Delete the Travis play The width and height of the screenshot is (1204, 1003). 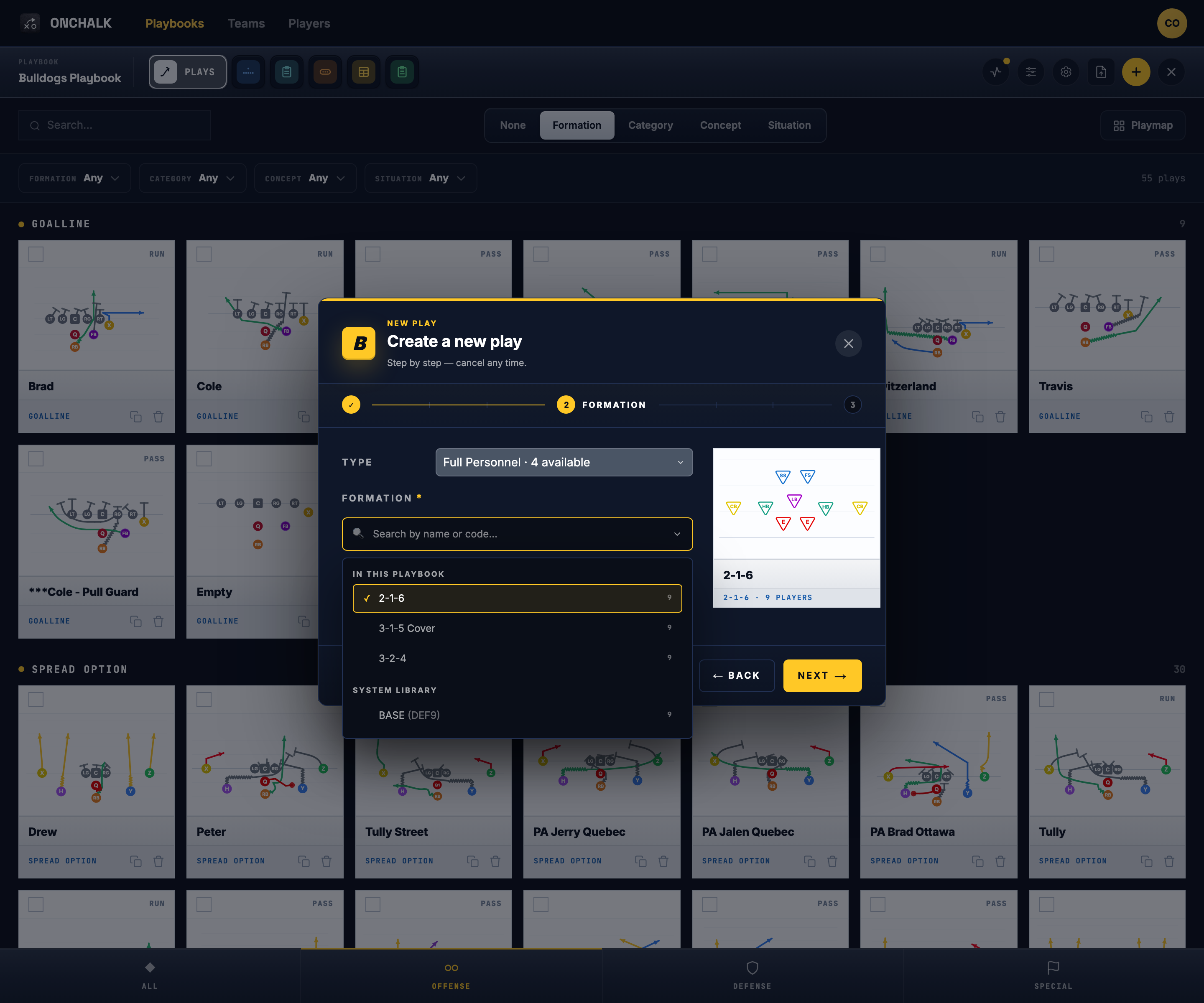[1169, 417]
